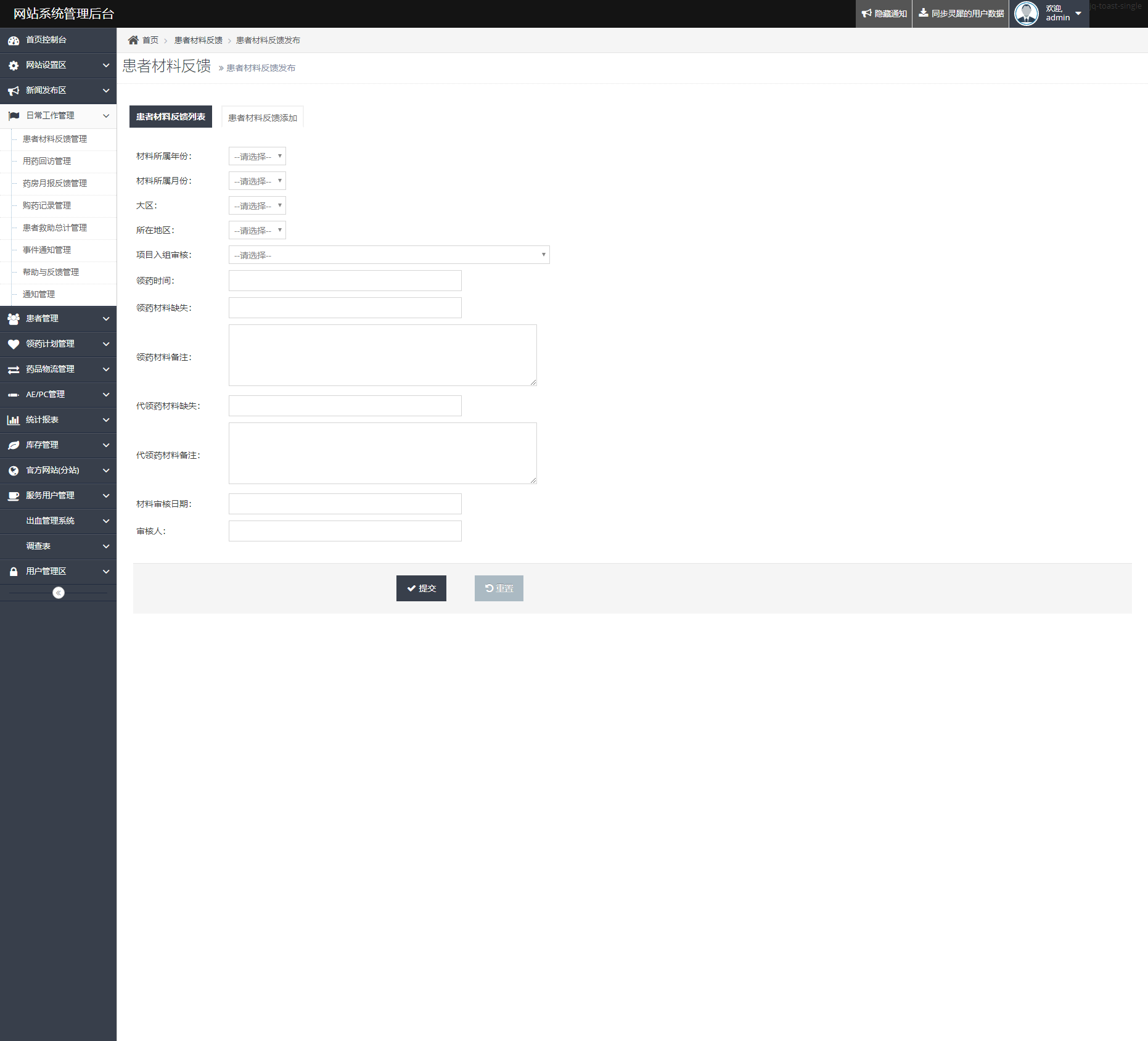Switch to the 患者材料反馈添加 tab
This screenshot has width=1148, height=1041.
(x=263, y=117)
